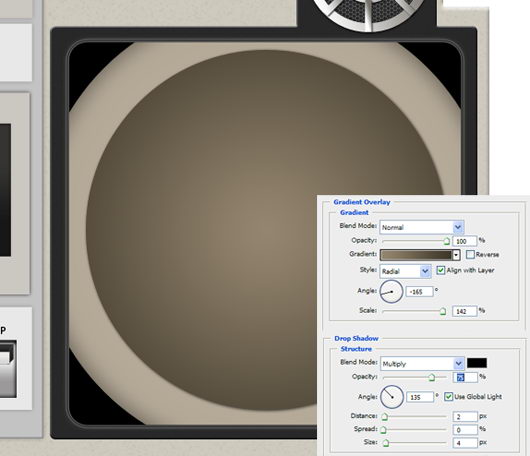This screenshot has width=530, height=456.
Task: Open the Style Radial dropdown
Action: (x=405, y=271)
